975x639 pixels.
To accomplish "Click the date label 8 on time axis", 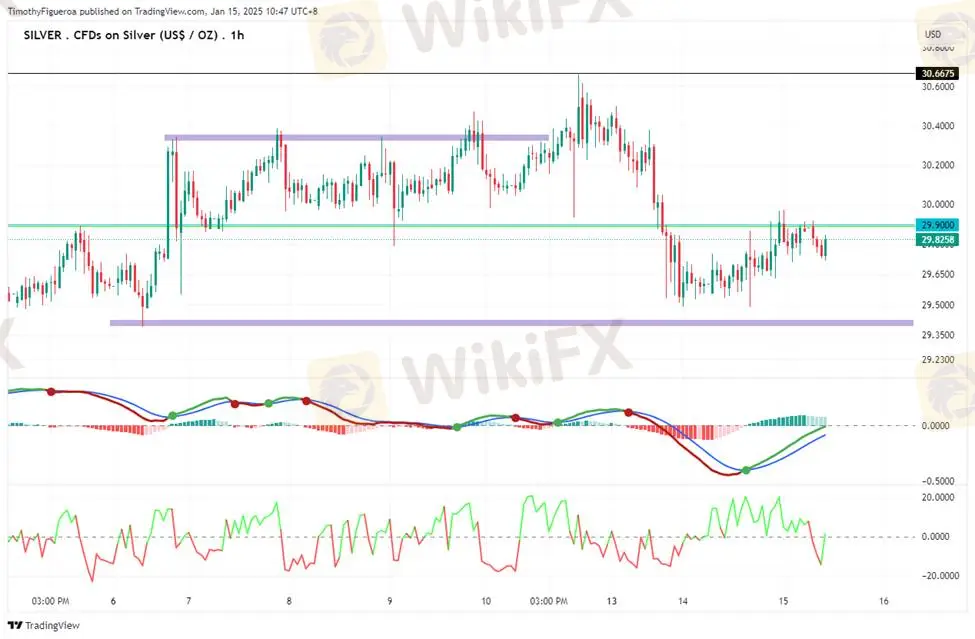I will click(289, 601).
